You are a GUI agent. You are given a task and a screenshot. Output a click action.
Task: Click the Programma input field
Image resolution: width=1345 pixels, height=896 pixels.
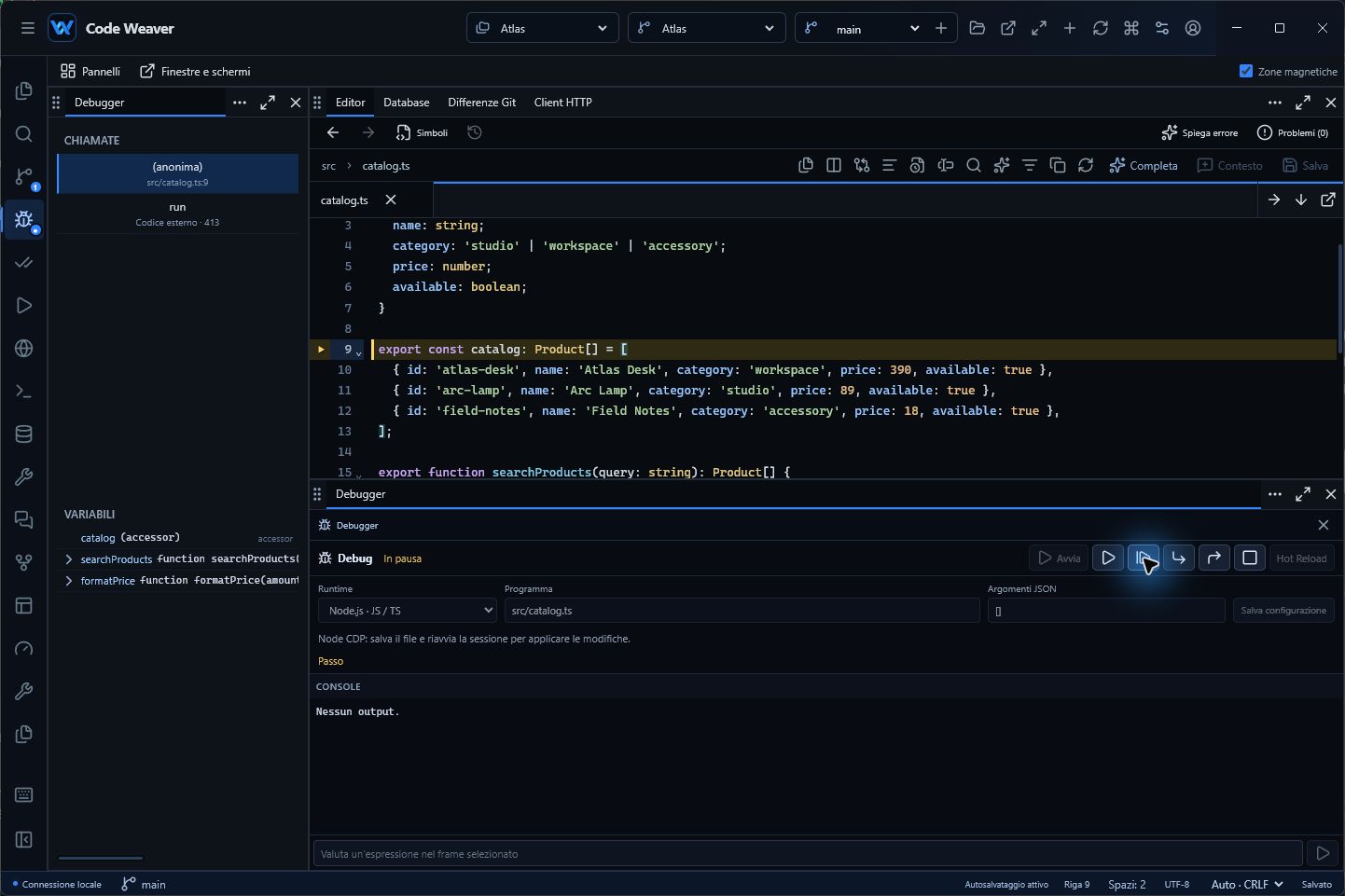(742, 611)
